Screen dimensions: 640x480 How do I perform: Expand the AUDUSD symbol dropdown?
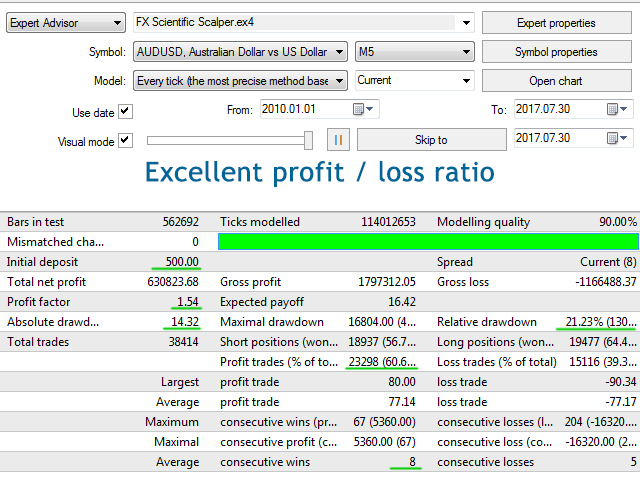click(x=338, y=52)
